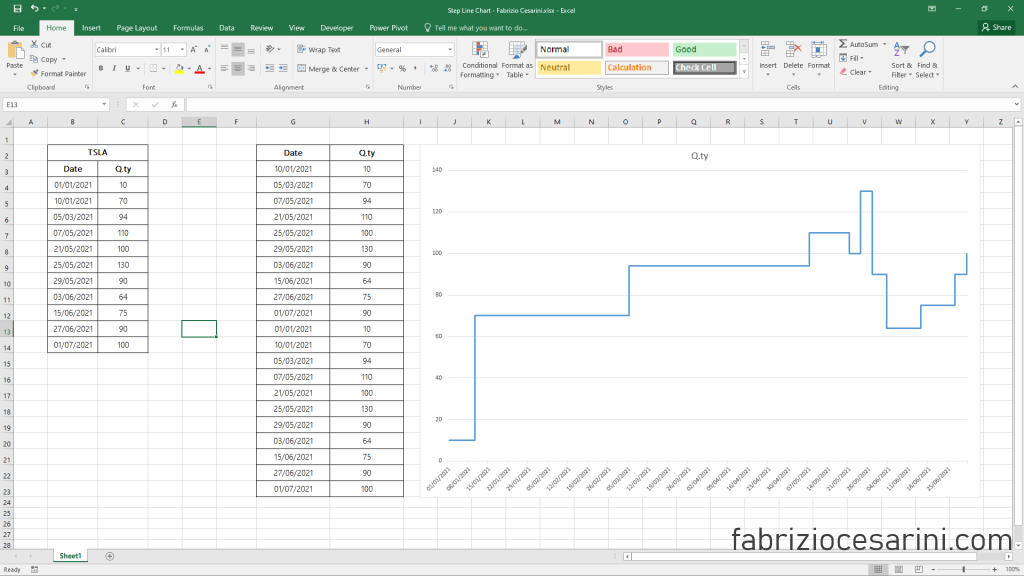Click the Increase Decimal icon

tap(434, 68)
